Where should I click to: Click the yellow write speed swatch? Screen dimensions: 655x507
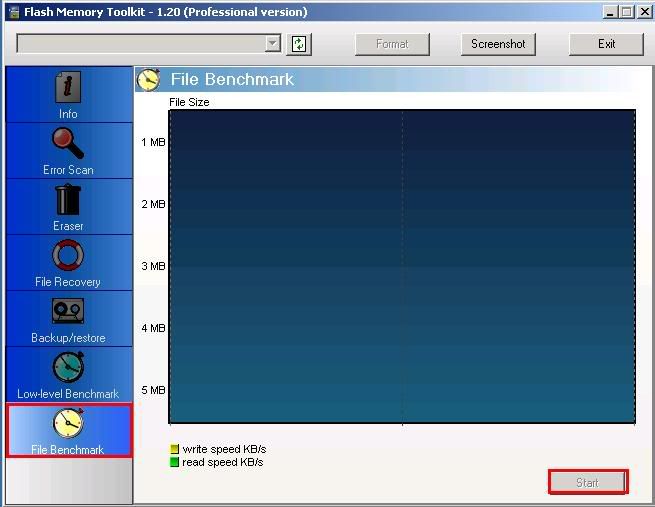[174, 449]
